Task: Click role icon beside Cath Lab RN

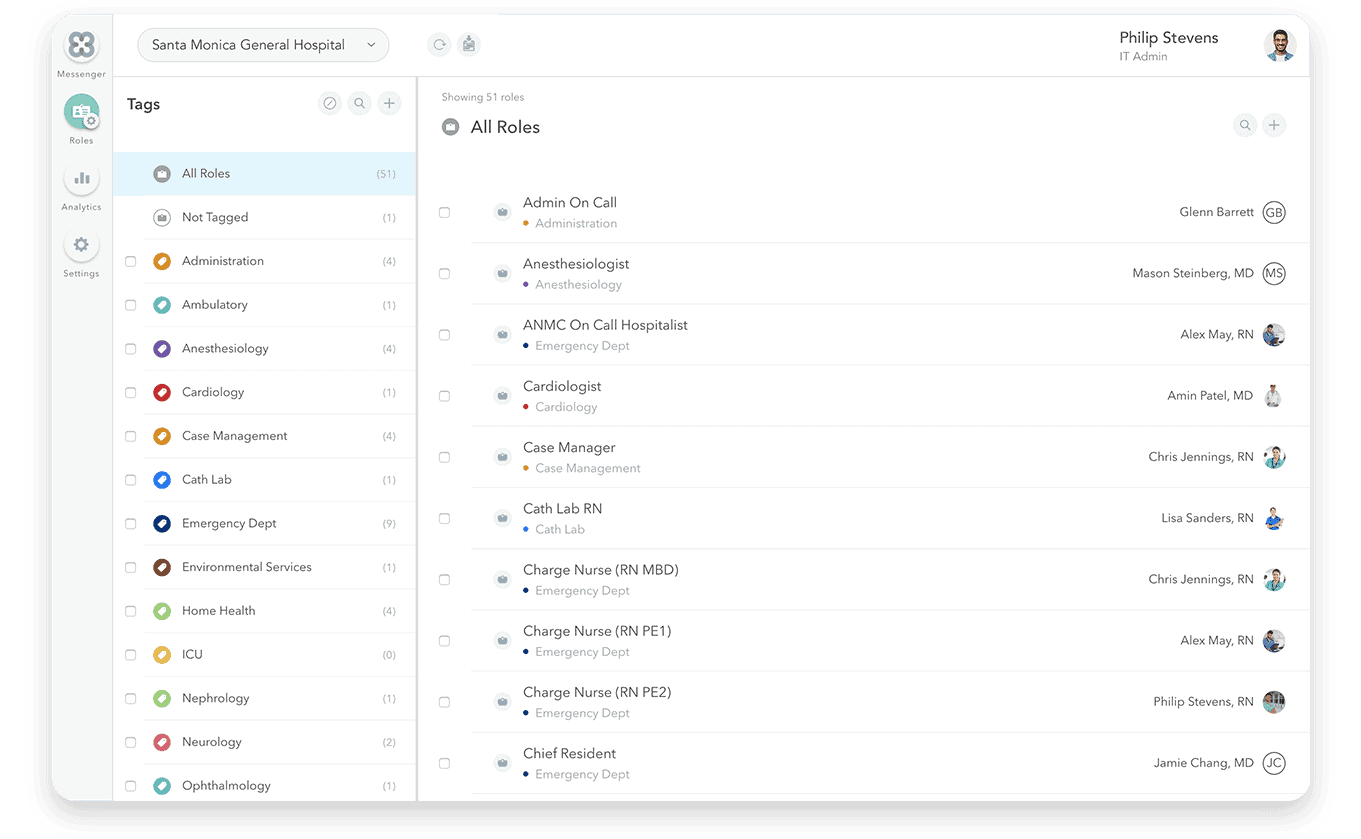Action: (503, 518)
